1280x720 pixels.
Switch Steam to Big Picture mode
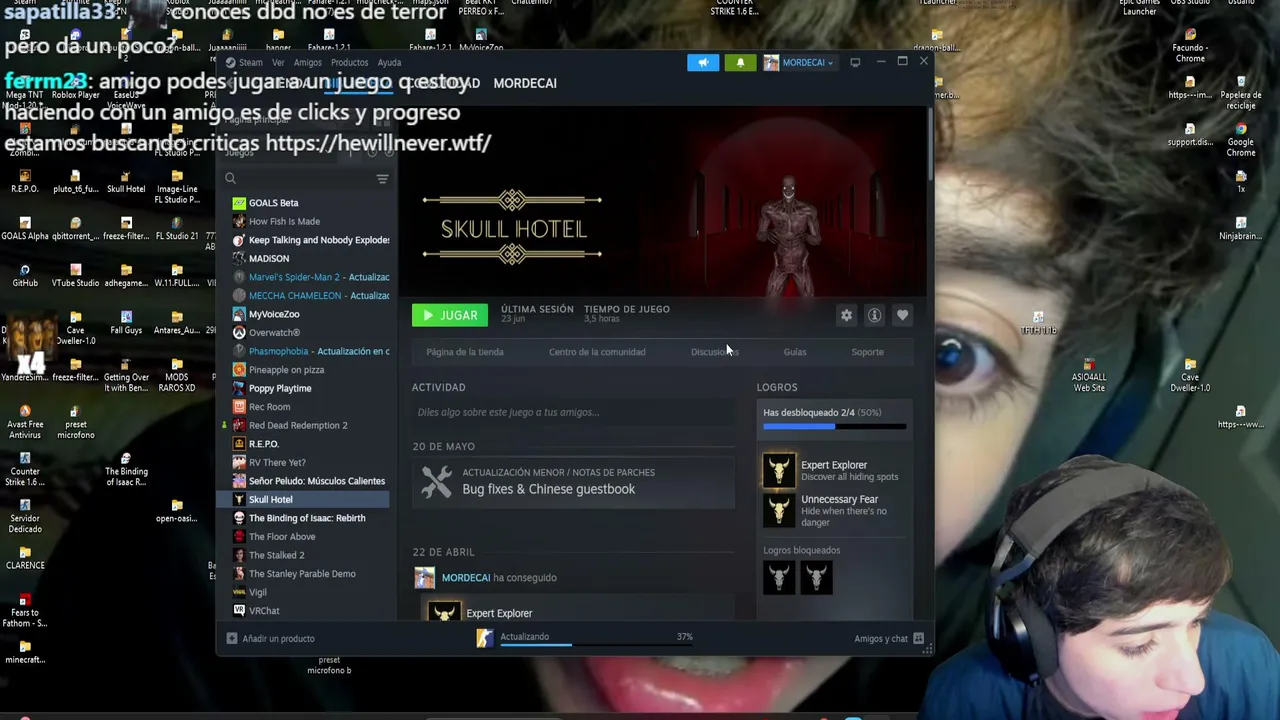pyautogui.click(x=855, y=62)
